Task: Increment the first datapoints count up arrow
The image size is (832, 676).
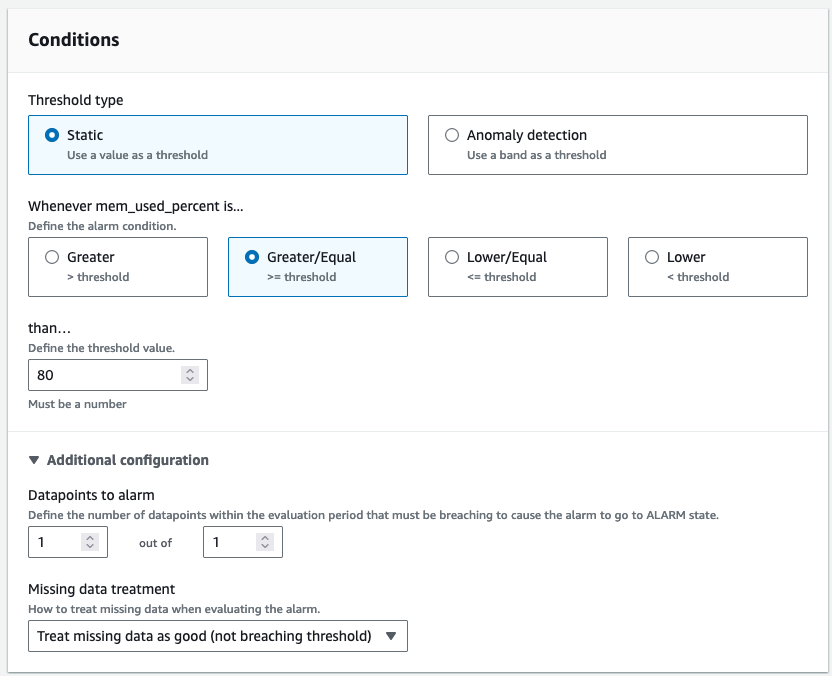Action: 90,537
